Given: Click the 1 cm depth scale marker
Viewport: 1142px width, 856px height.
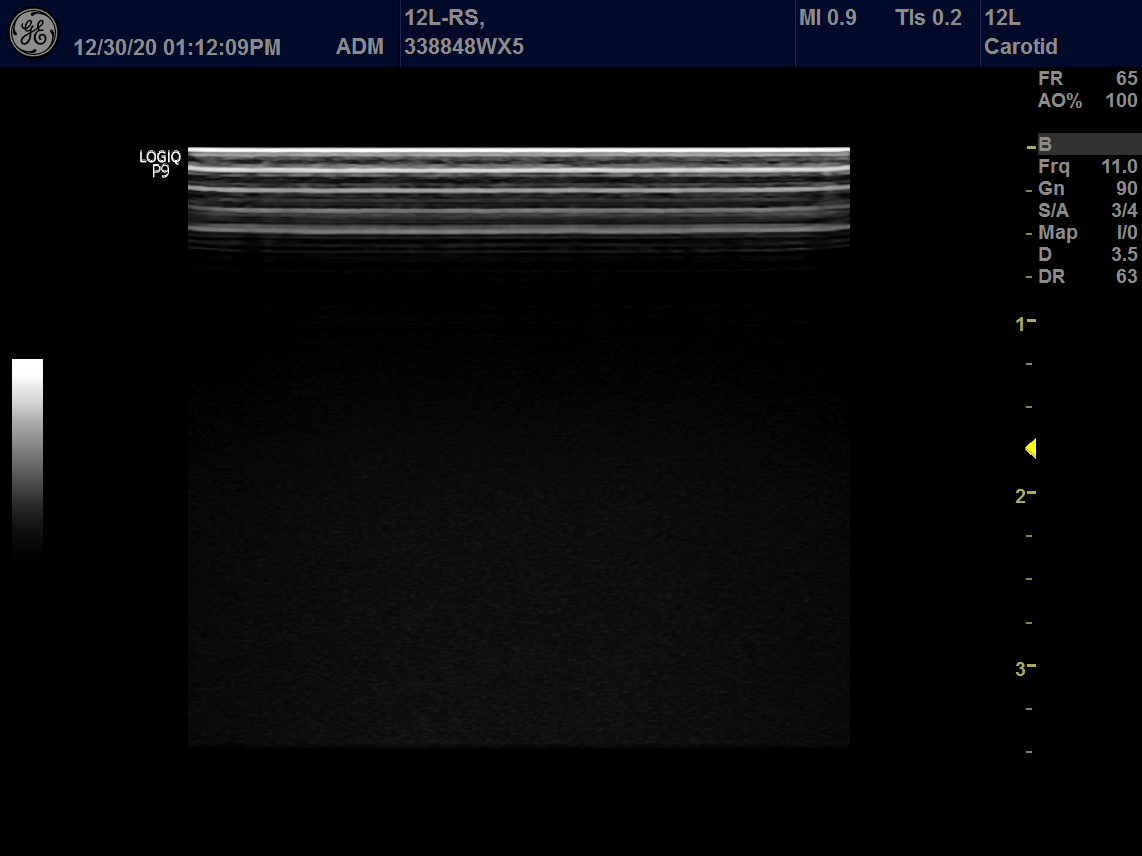Looking at the screenshot, I should click(x=1023, y=324).
